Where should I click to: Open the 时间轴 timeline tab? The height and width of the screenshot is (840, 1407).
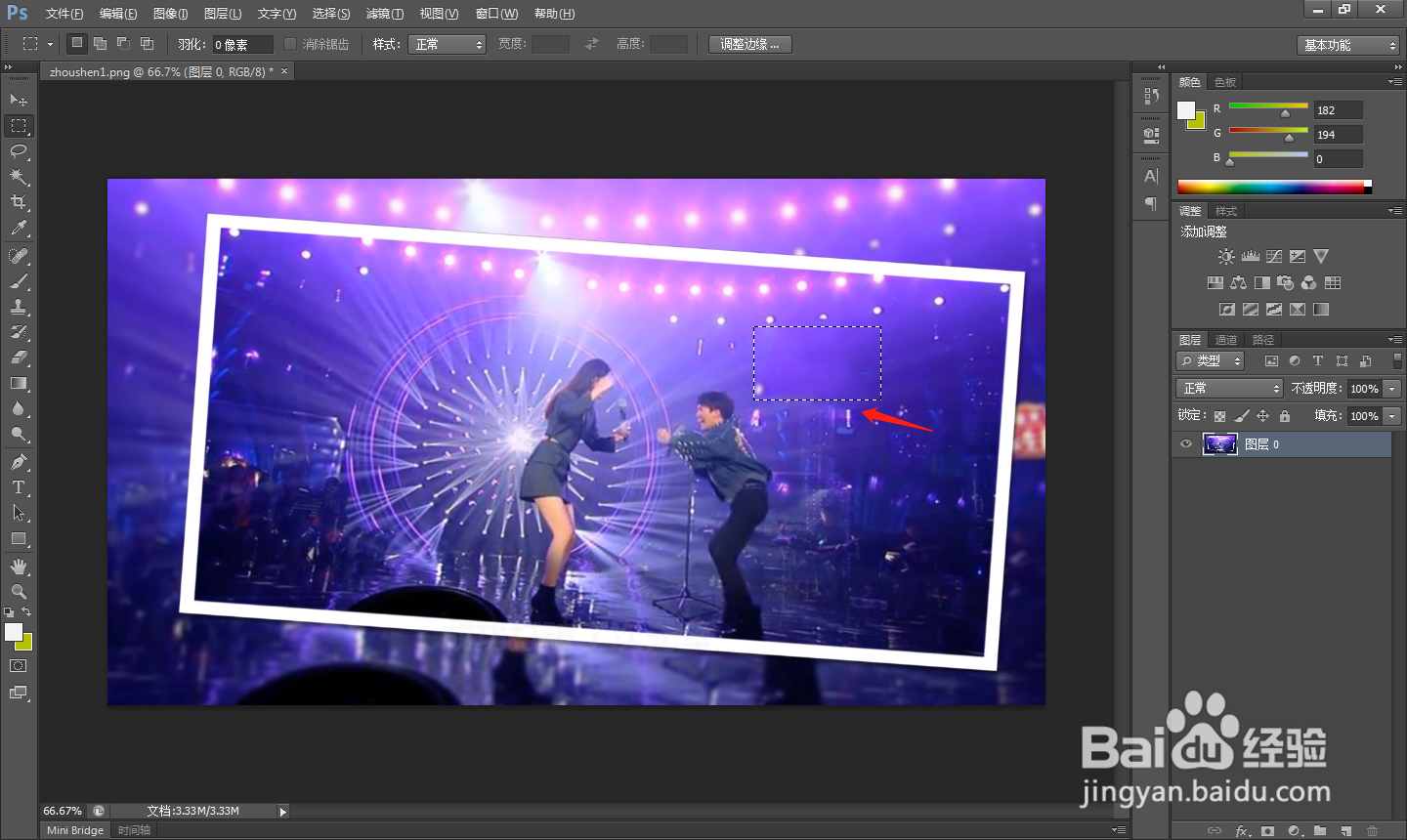(134, 830)
